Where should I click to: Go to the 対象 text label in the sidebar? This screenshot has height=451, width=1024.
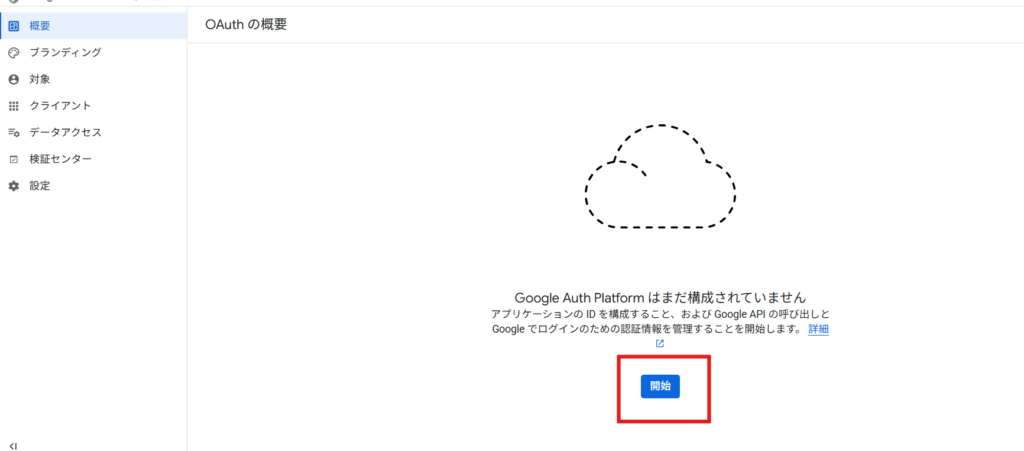40,79
